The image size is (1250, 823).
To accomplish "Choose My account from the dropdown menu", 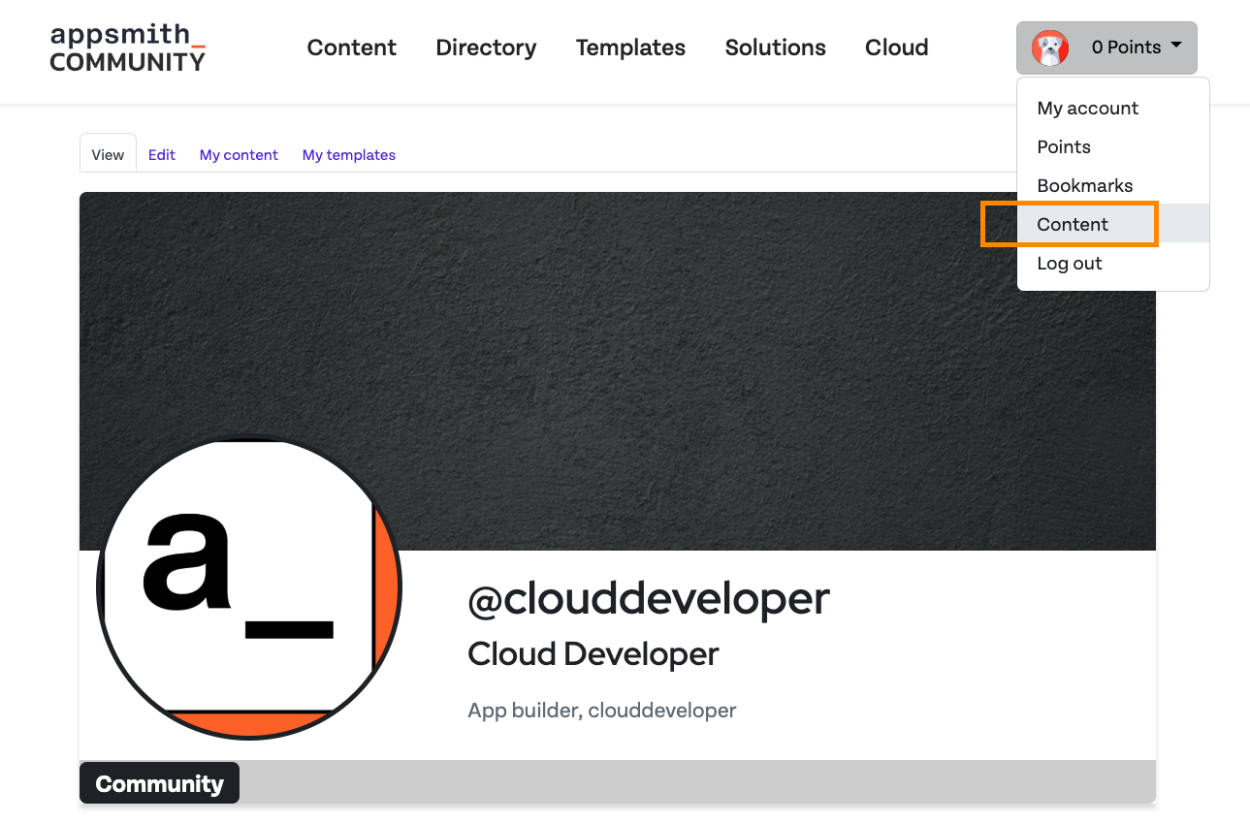I will 1113,108.
